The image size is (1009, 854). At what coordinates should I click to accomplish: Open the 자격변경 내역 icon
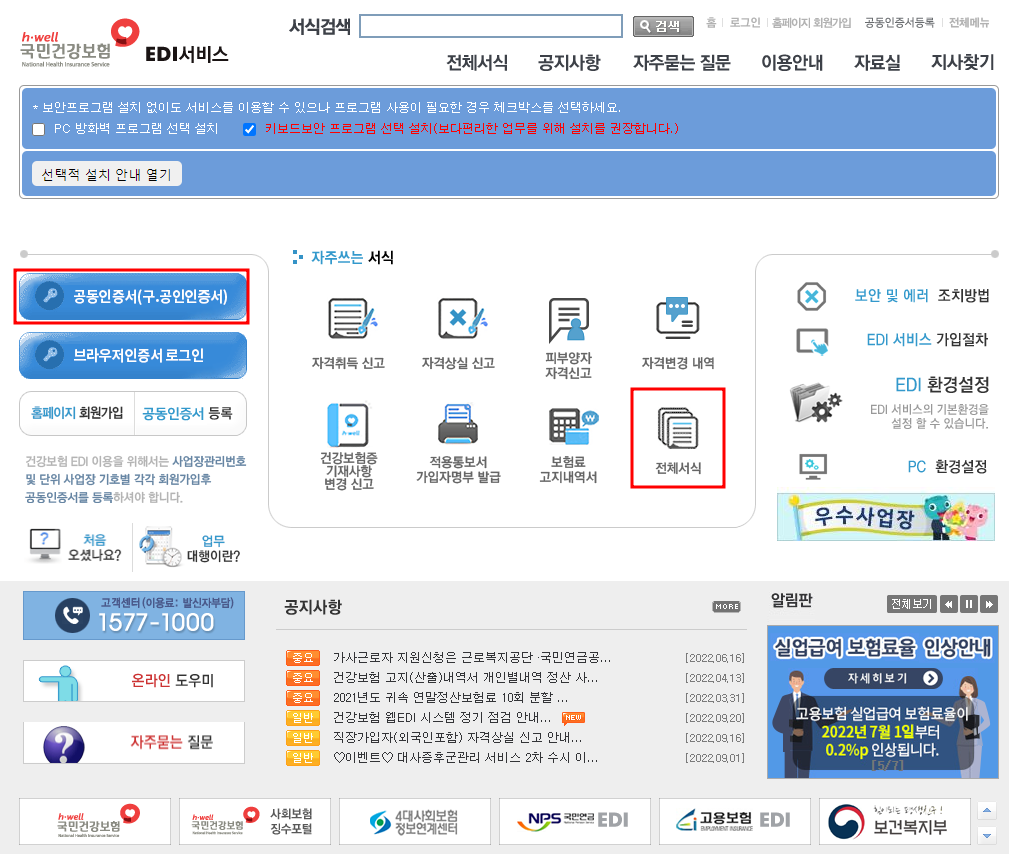(x=678, y=318)
